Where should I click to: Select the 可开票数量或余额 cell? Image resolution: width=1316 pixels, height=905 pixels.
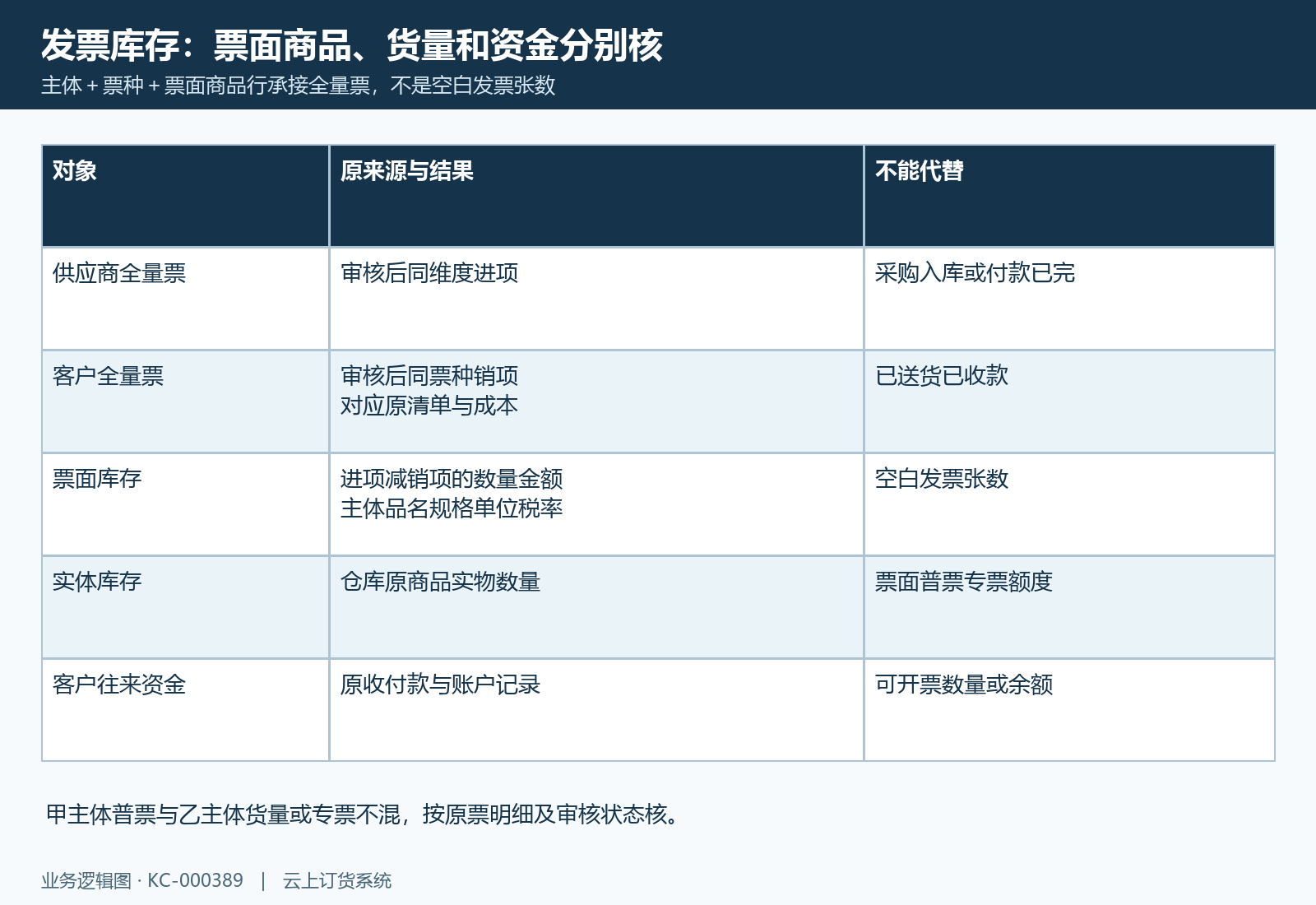[x=1069, y=710]
